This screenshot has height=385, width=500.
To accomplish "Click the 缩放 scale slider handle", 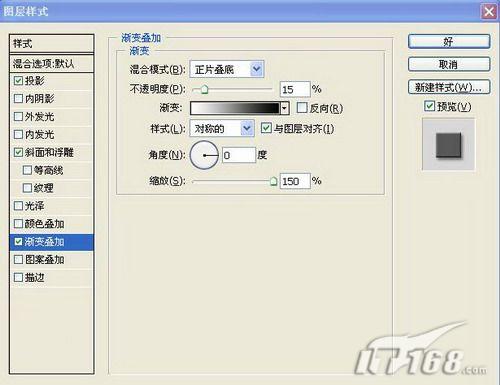I will (273, 181).
